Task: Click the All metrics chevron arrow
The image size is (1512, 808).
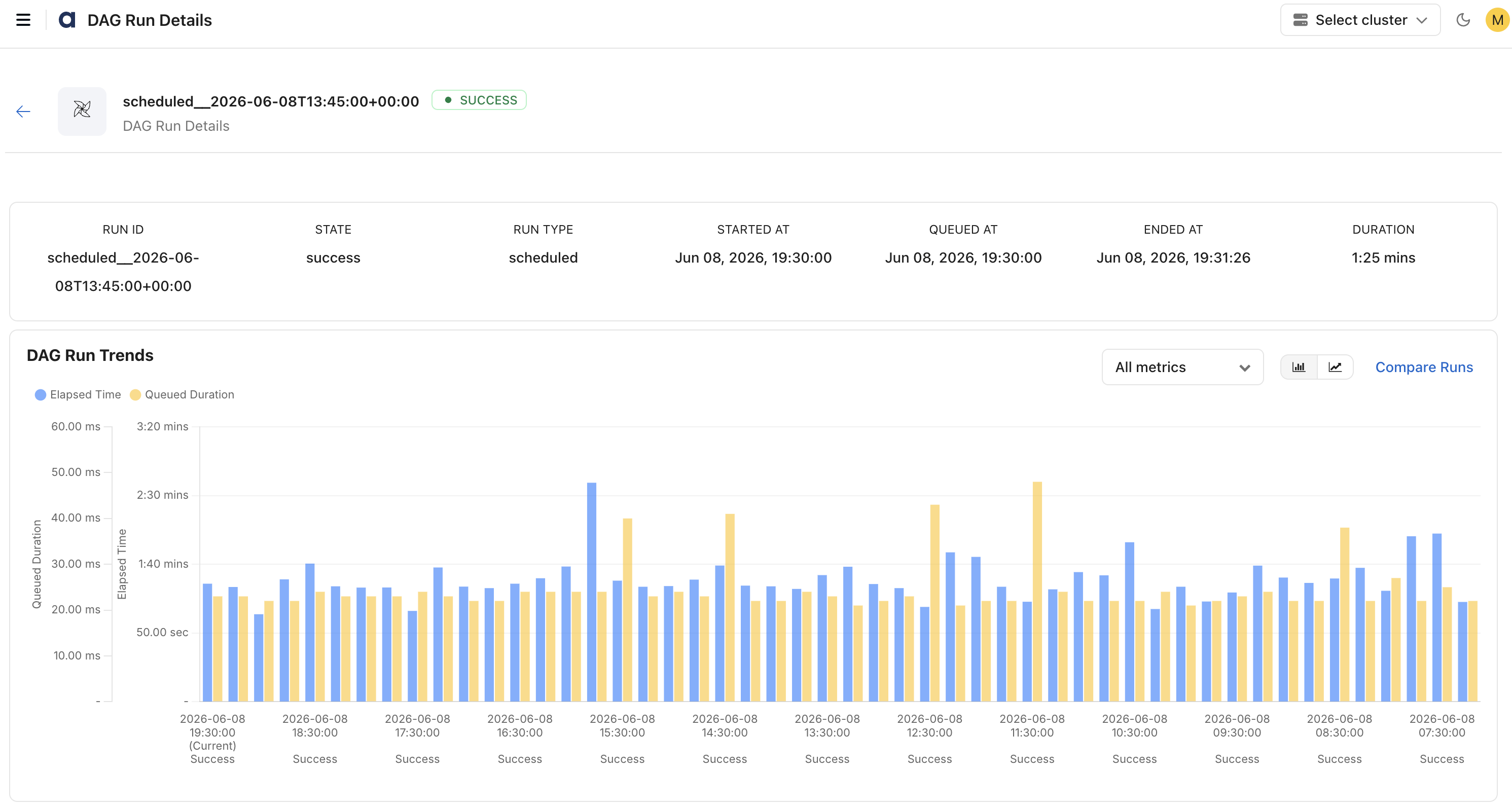Action: [x=1244, y=368]
